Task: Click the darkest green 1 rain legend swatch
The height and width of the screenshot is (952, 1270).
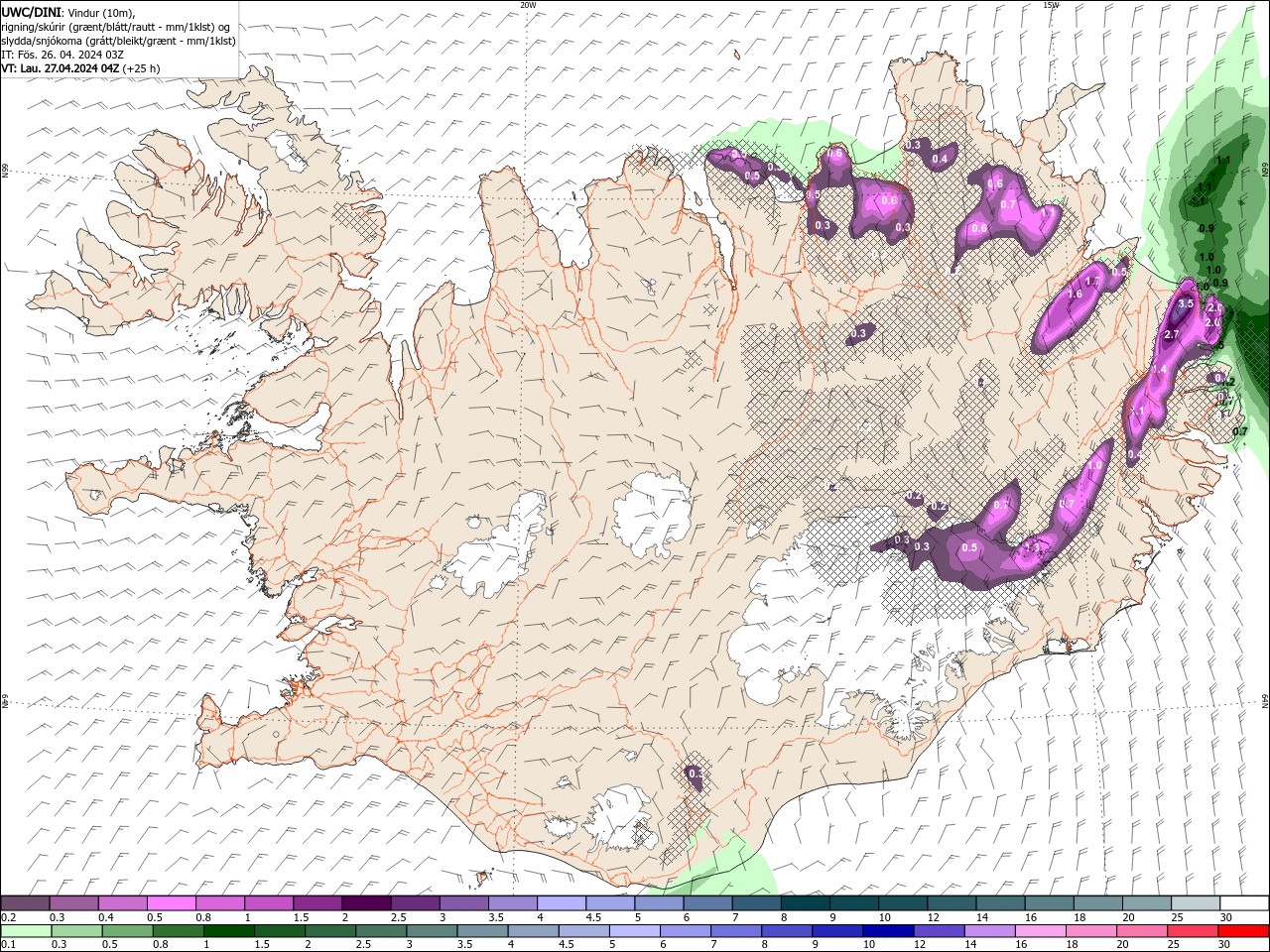Action: coord(228,931)
